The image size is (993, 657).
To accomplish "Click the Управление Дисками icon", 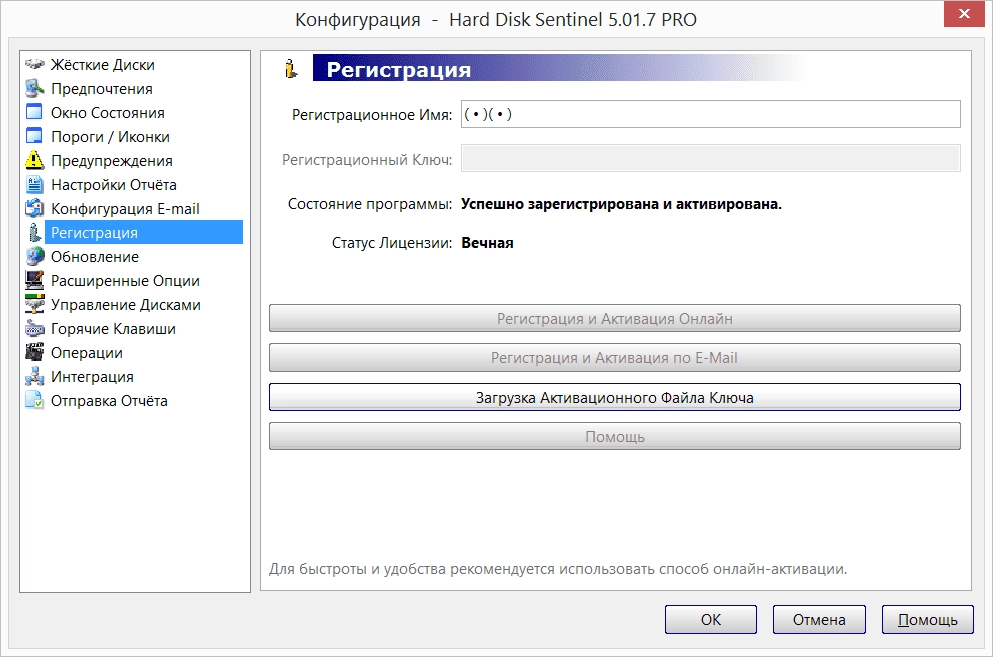I will click(x=34, y=305).
